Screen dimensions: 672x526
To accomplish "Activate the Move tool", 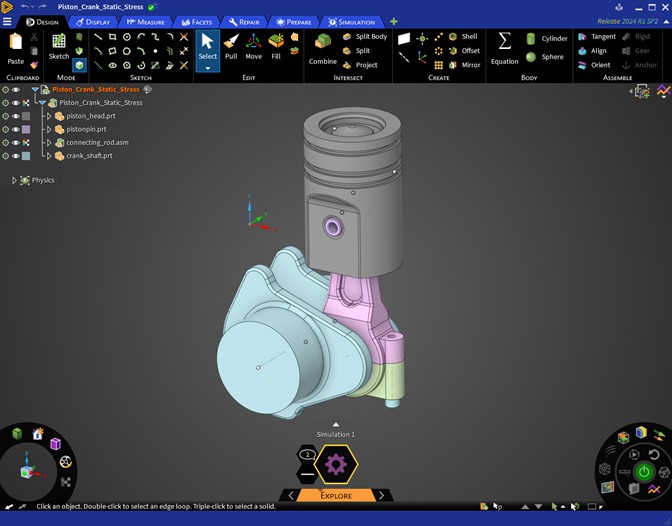I will click(253, 47).
